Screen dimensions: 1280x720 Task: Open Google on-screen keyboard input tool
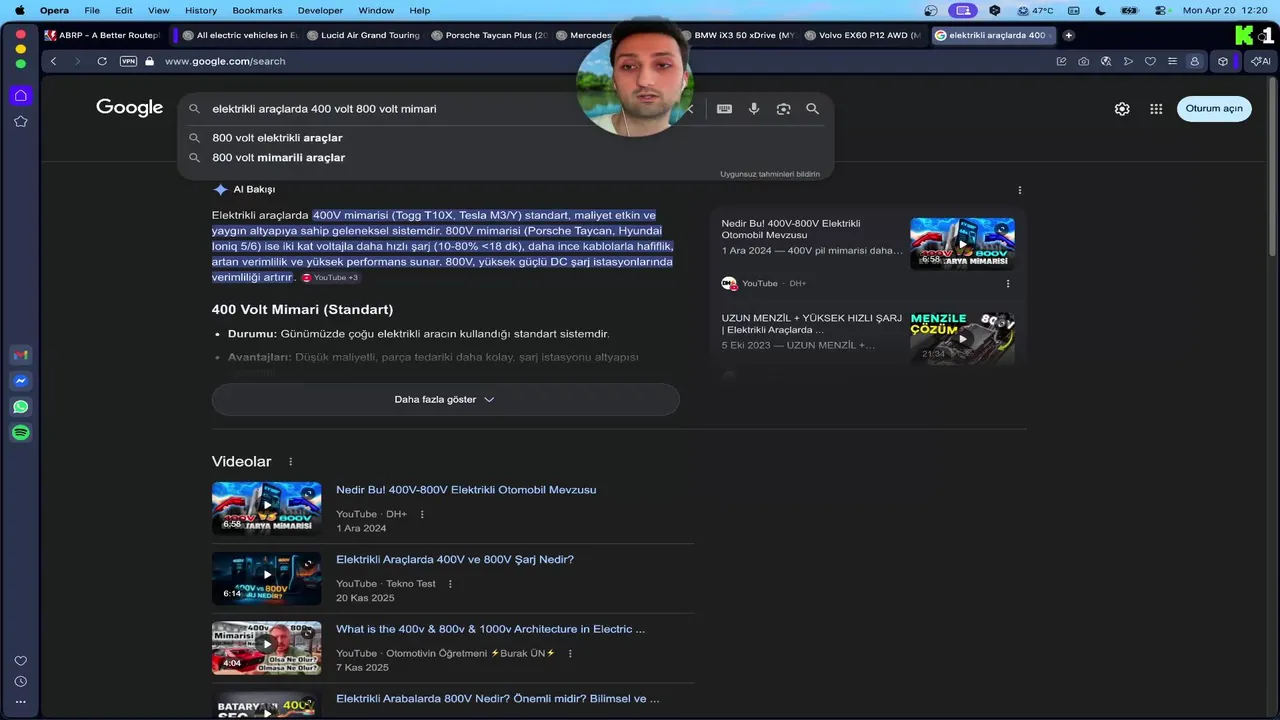tap(724, 109)
